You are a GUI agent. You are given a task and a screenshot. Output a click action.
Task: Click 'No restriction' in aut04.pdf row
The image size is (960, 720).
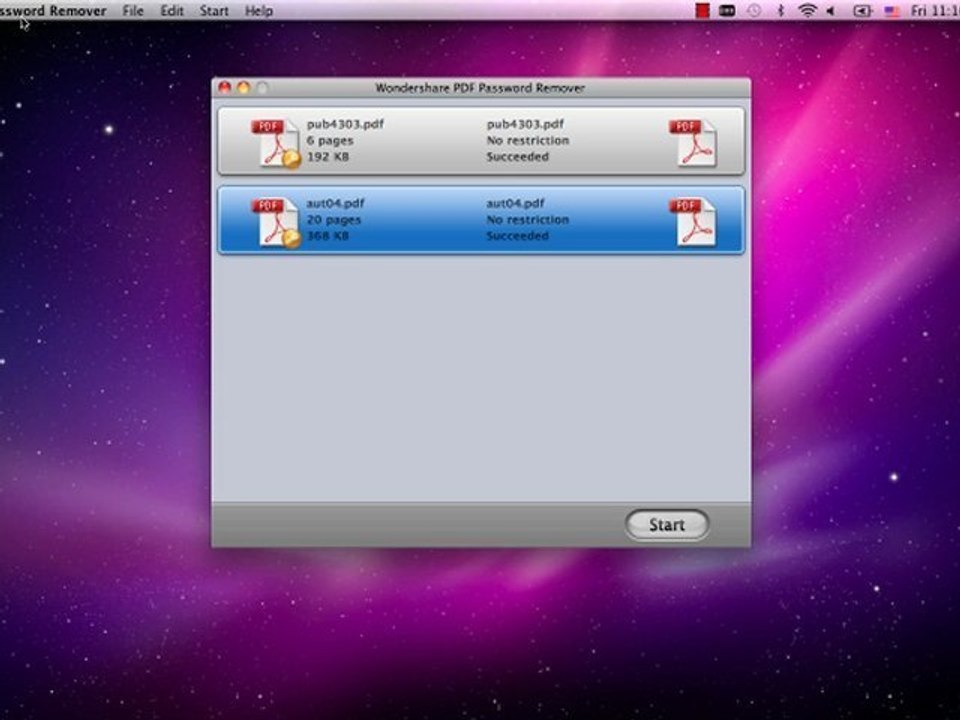(x=528, y=220)
